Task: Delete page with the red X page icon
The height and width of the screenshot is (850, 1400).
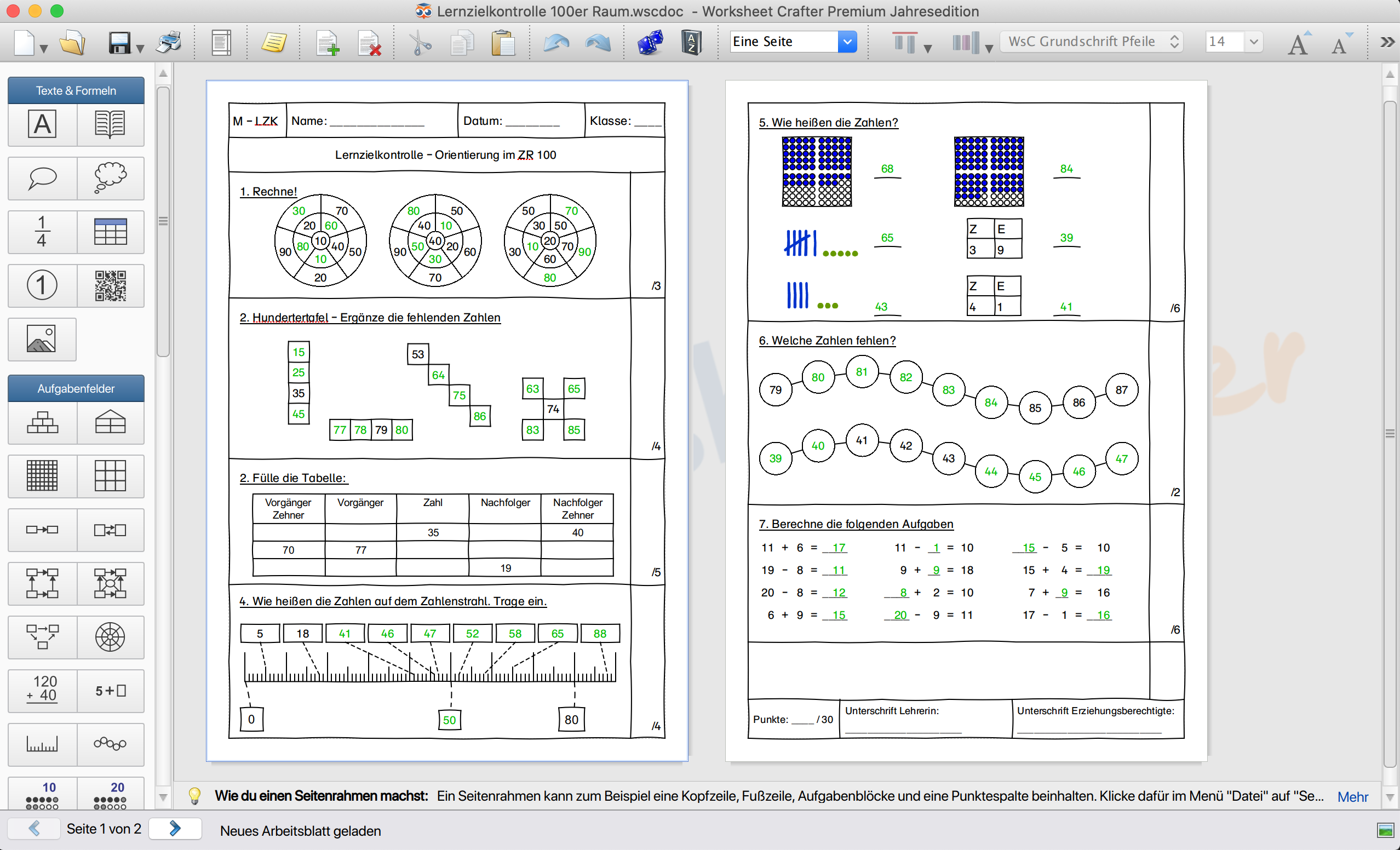Action: (369, 43)
